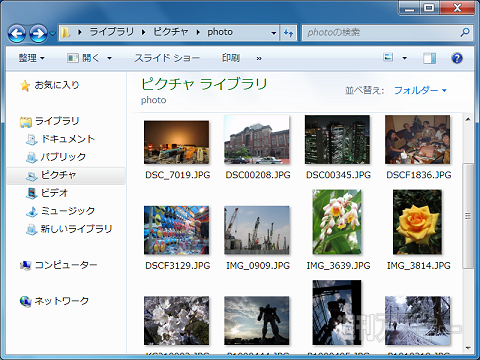This screenshot has width=480, height=360.
Task: Click the コンピューター monitor icon
Action: 25,265
